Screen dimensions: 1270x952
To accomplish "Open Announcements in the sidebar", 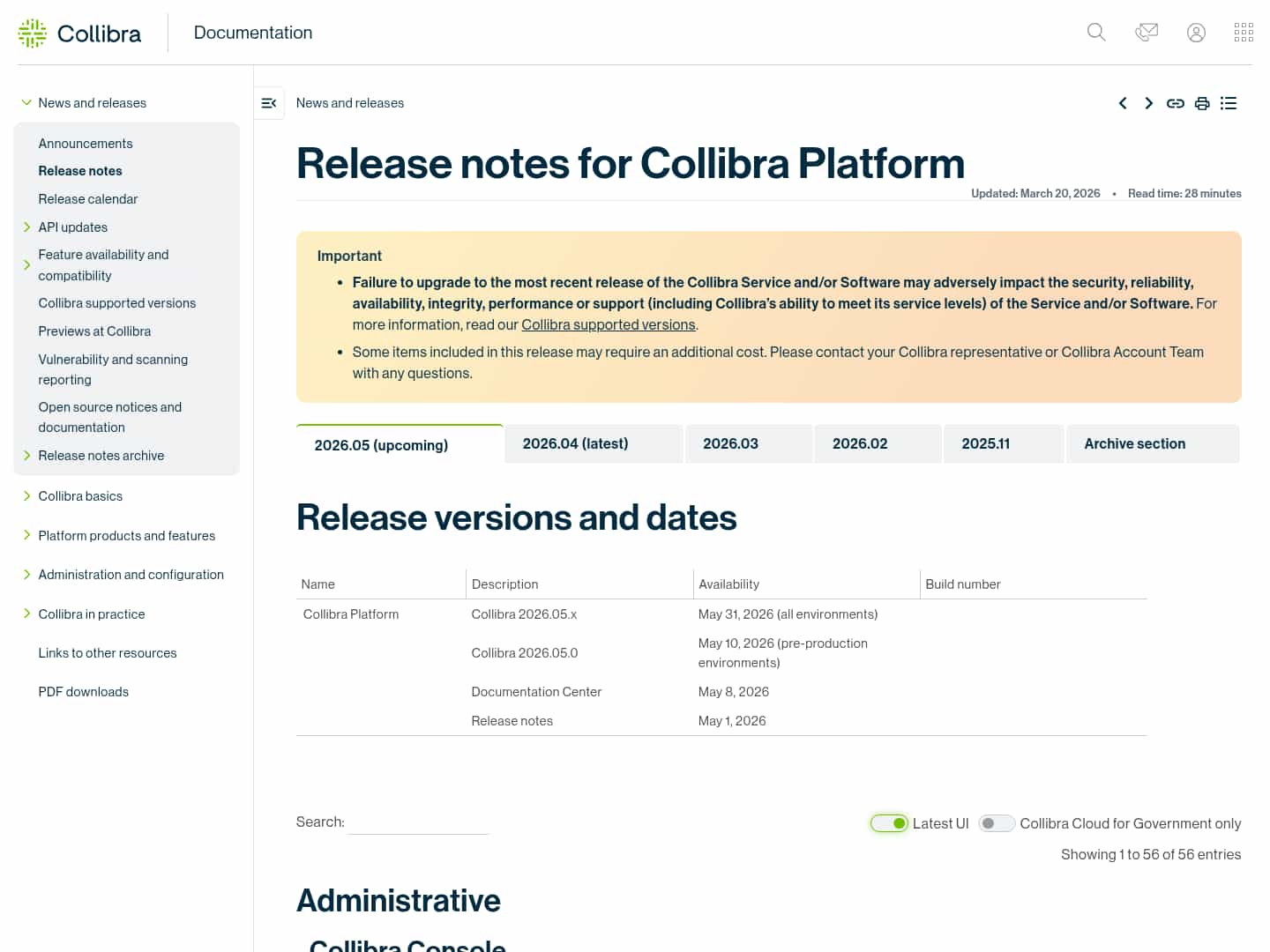I will [86, 144].
